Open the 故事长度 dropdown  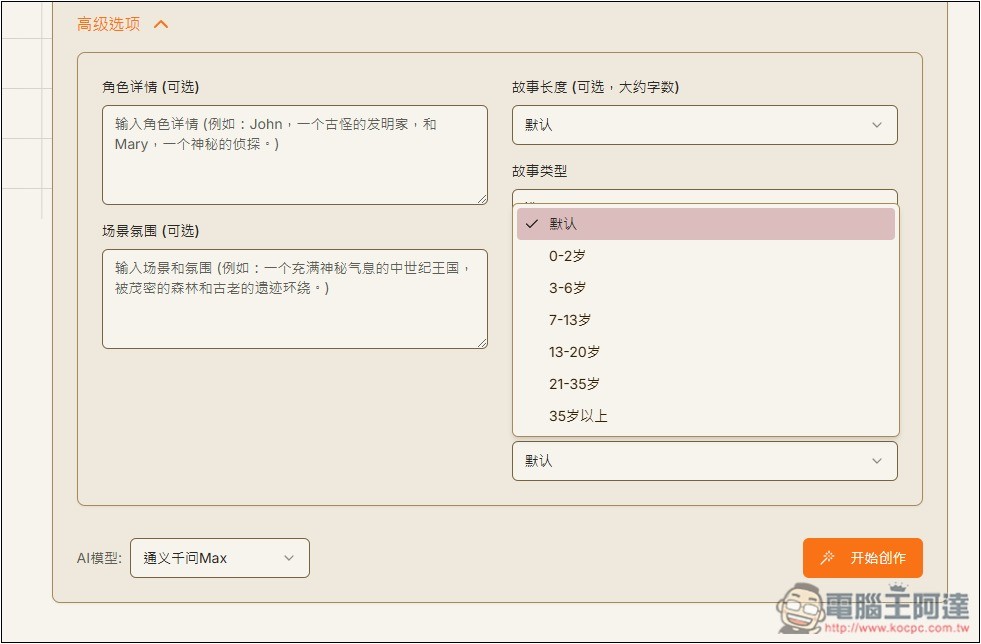(x=704, y=125)
